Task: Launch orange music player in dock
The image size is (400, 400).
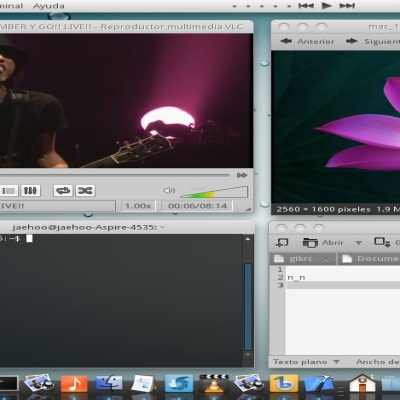Action: (74, 383)
